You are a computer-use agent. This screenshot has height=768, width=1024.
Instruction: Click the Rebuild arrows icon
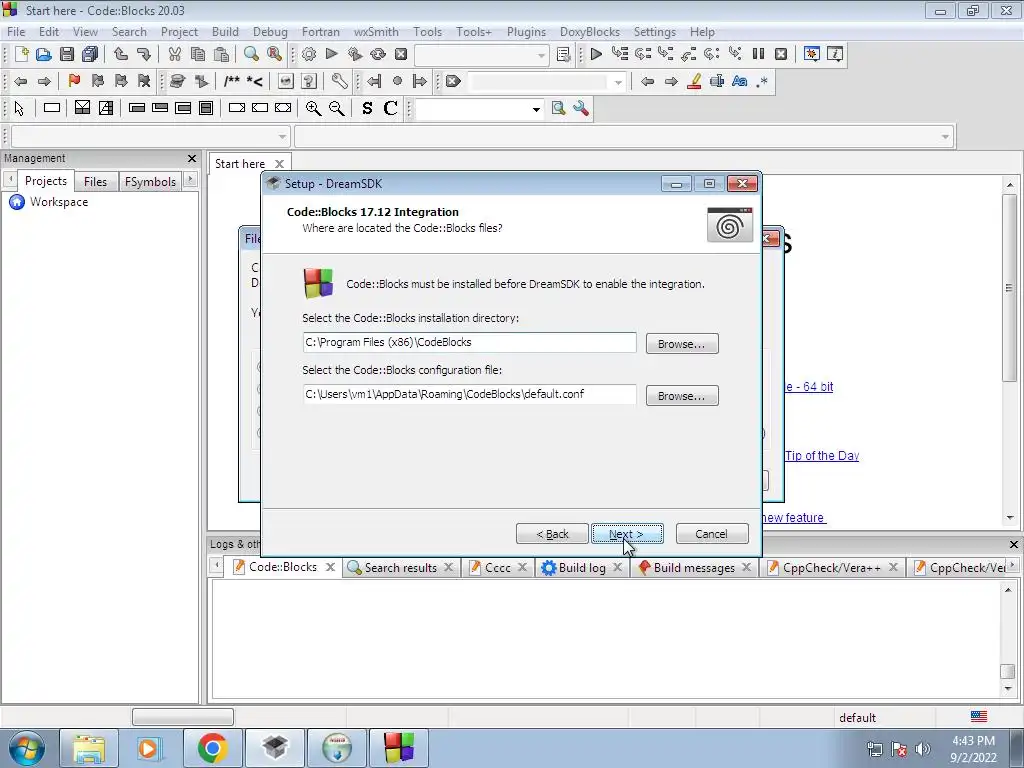point(377,54)
